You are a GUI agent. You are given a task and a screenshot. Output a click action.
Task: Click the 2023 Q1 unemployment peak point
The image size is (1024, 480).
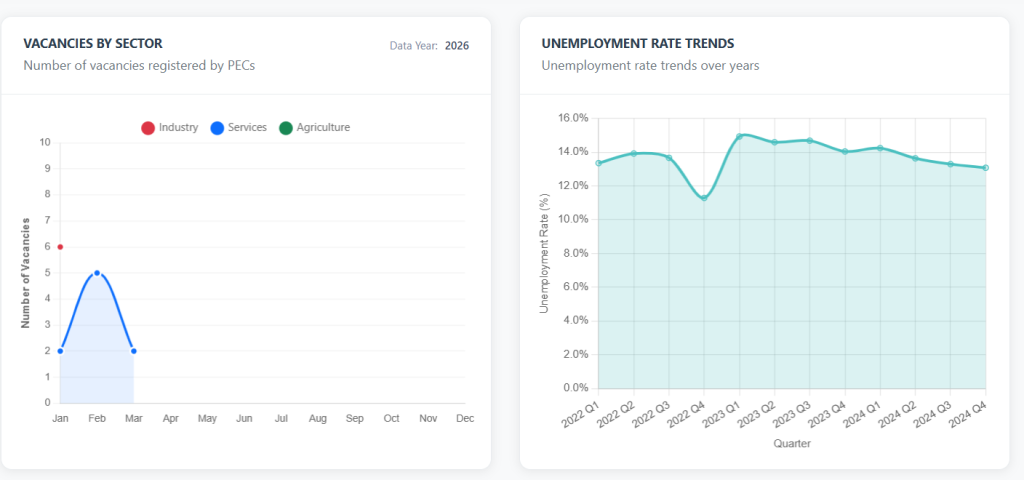[740, 136]
